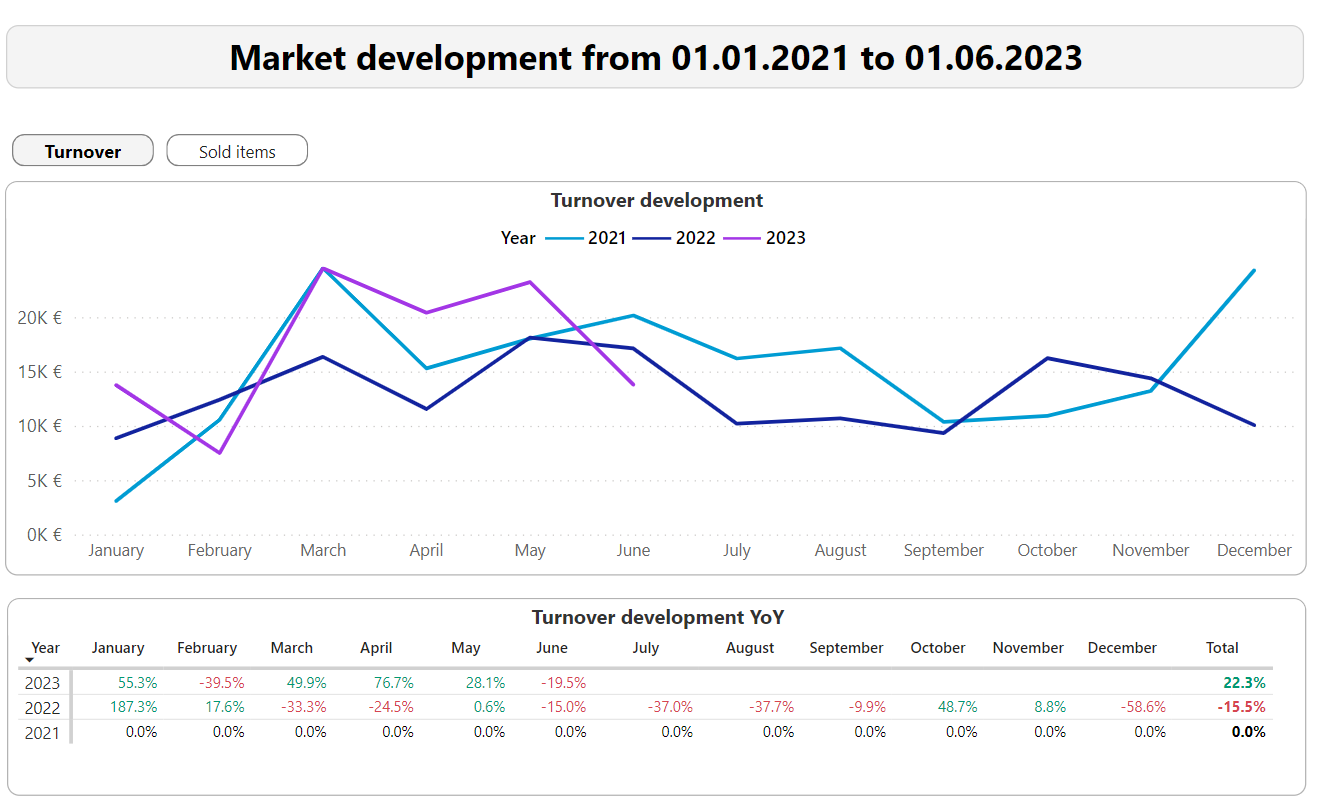
Task: Click the 20K € y-axis label
Action: point(40,318)
